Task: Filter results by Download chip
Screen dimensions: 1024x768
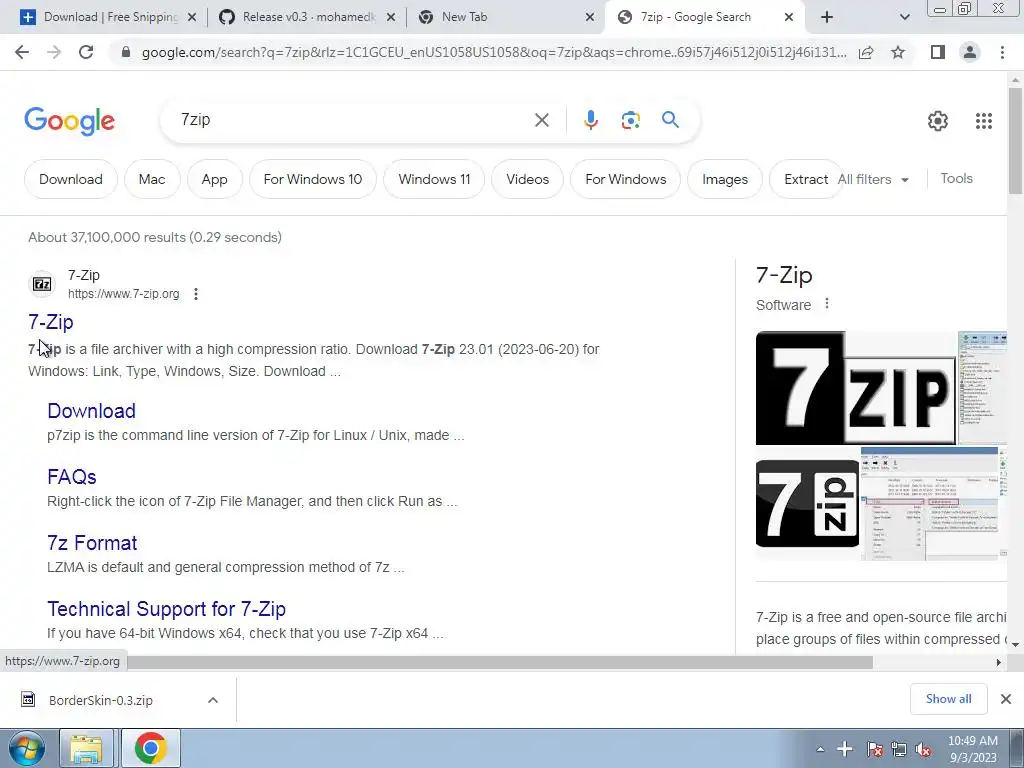Action: coord(71,179)
